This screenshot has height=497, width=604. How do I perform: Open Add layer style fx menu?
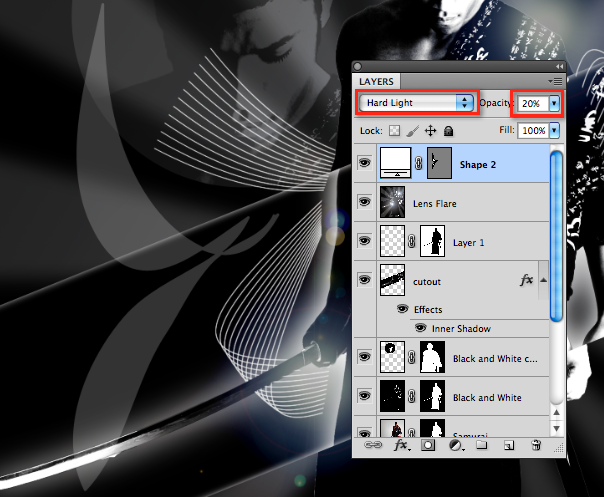coord(402,445)
